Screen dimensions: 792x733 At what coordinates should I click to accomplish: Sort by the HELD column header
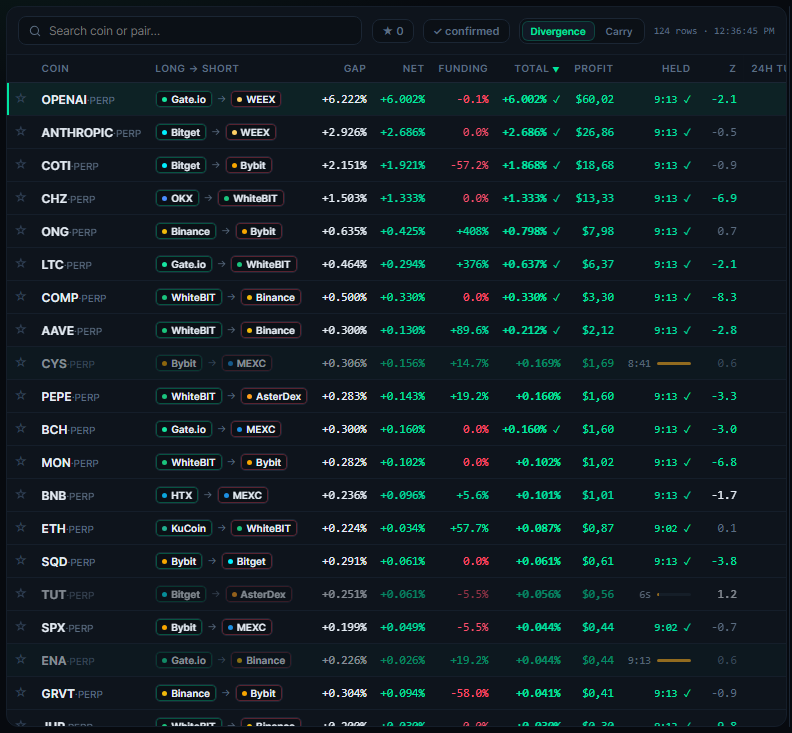[676, 69]
